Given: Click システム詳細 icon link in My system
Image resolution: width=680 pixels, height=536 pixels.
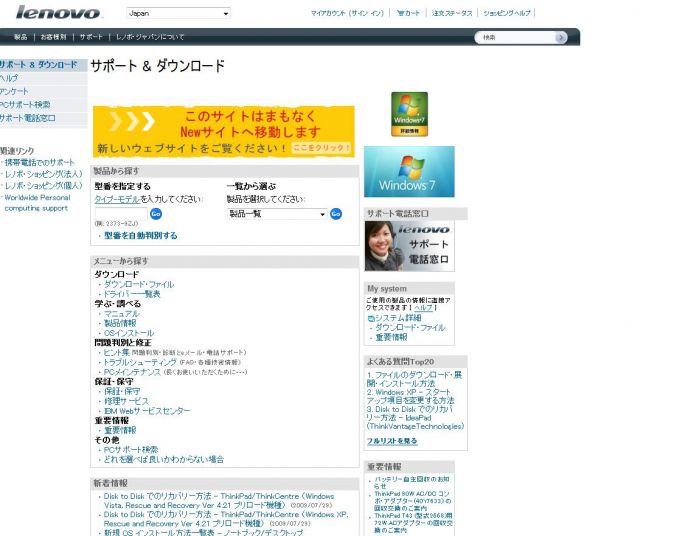Looking at the screenshot, I should click(395, 318).
